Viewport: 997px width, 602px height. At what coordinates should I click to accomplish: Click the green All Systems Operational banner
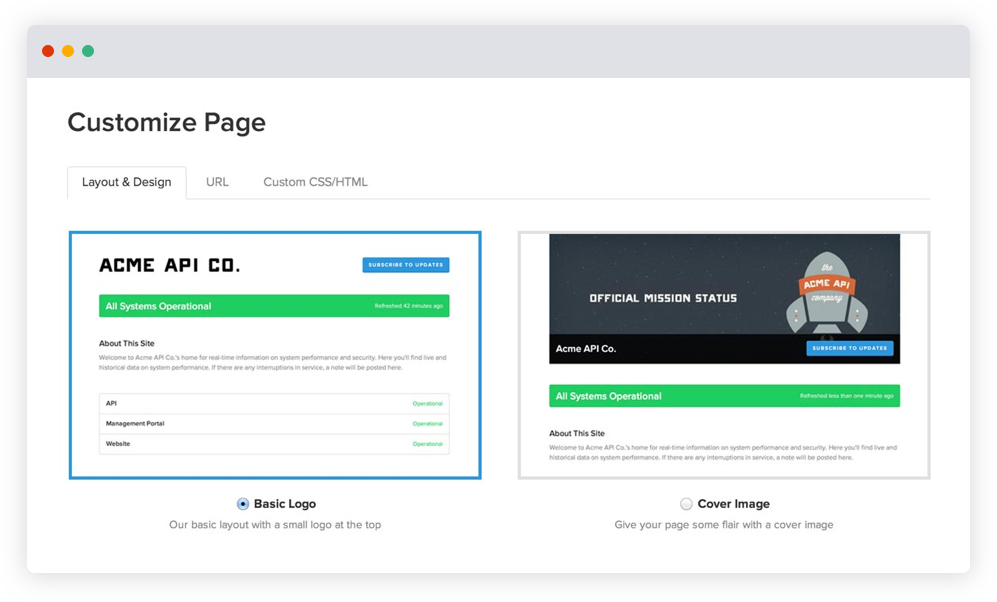[275, 305]
